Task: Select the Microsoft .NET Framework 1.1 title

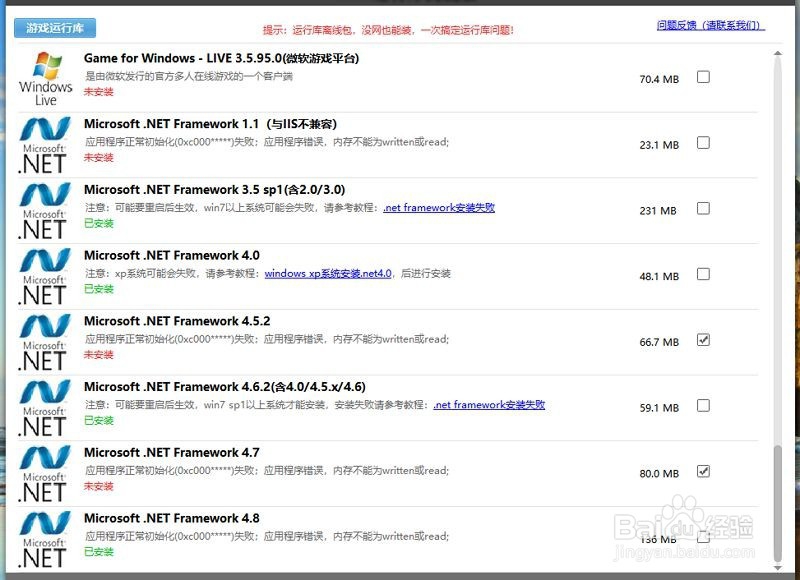Action: click(210, 124)
